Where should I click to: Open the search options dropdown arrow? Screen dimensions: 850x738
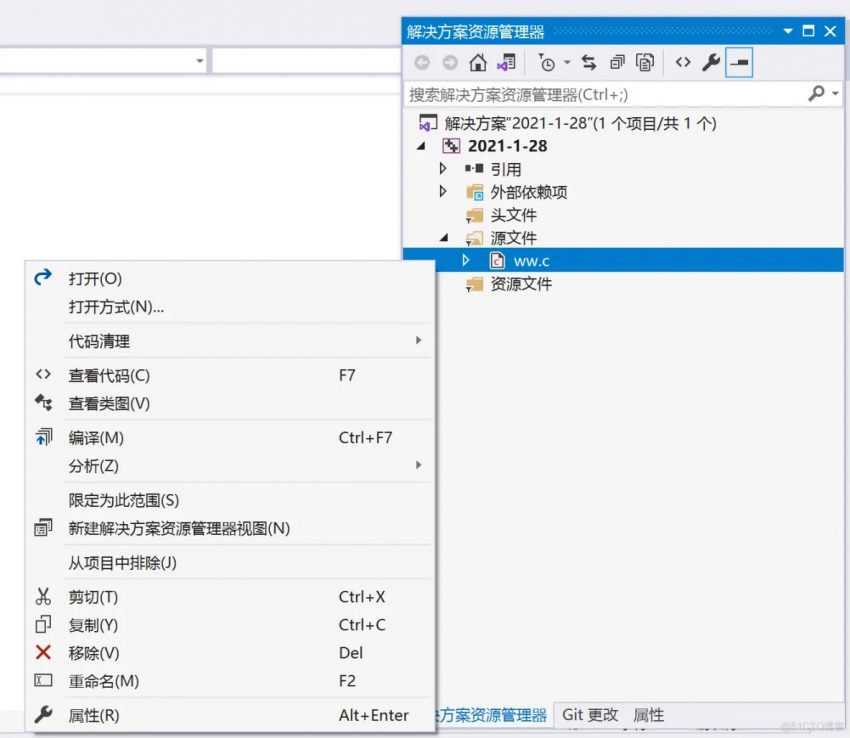[x=835, y=93]
